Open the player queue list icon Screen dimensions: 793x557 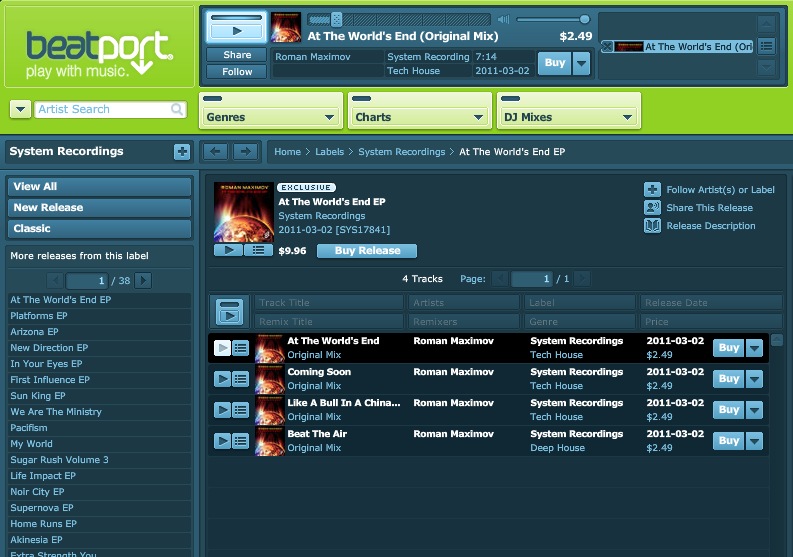pyautogui.click(x=766, y=46)
